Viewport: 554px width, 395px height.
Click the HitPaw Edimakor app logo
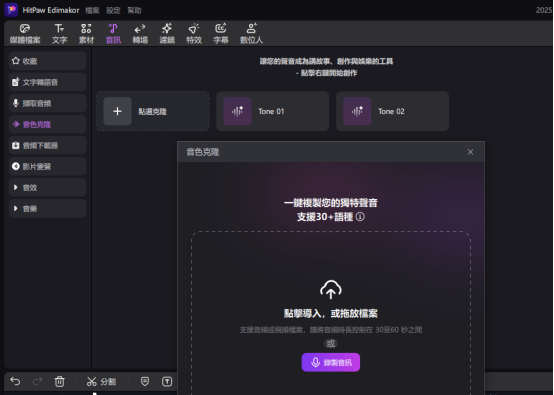(11, 10)
